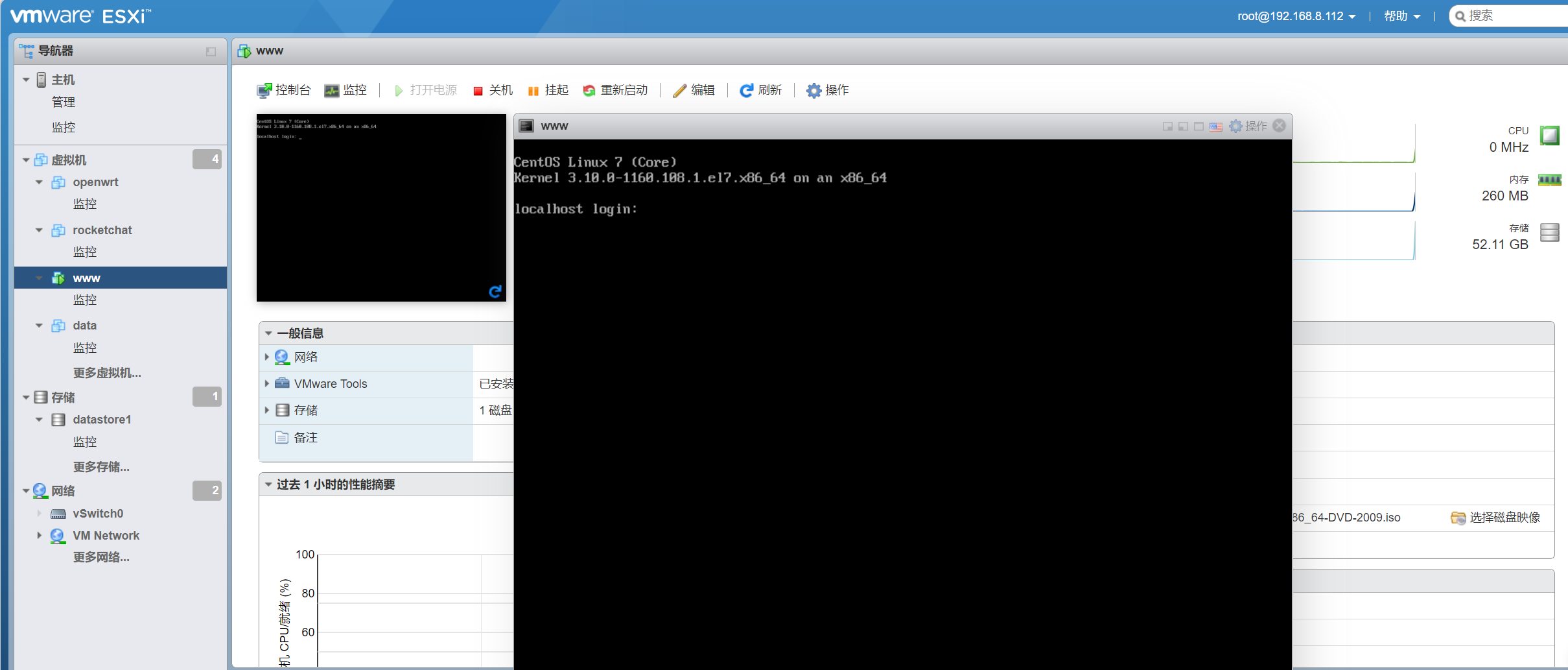
Task: Click the rocketchat virtual machine icon
Action: coord(58,230)
